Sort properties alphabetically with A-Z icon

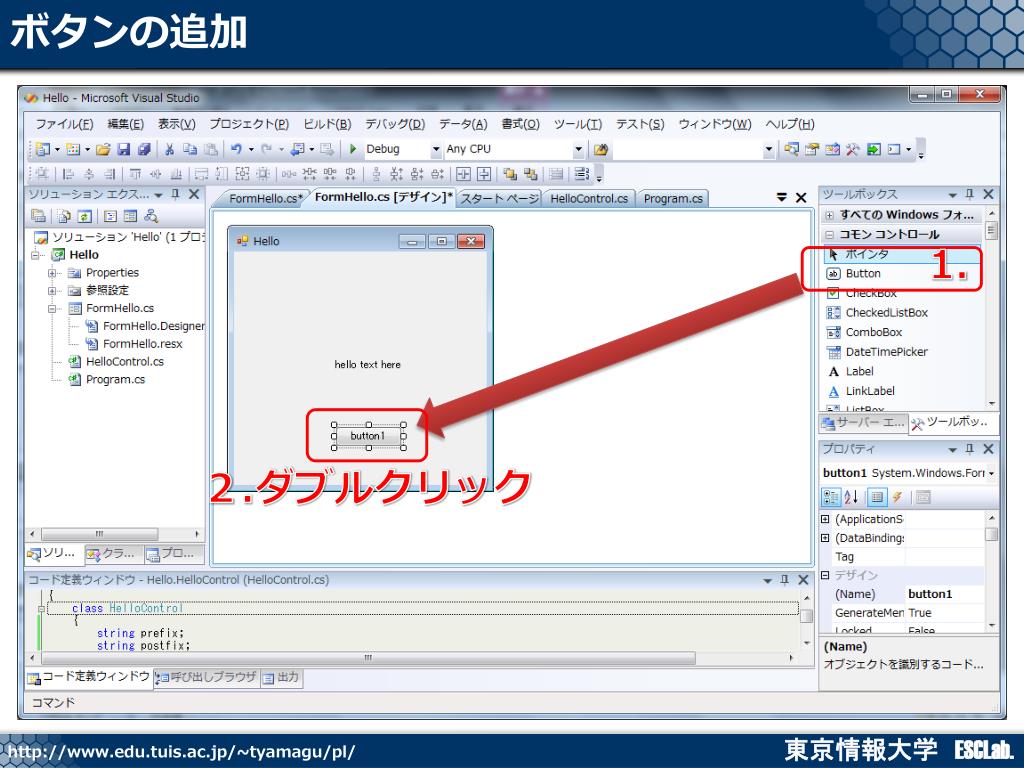coord(851,498)
